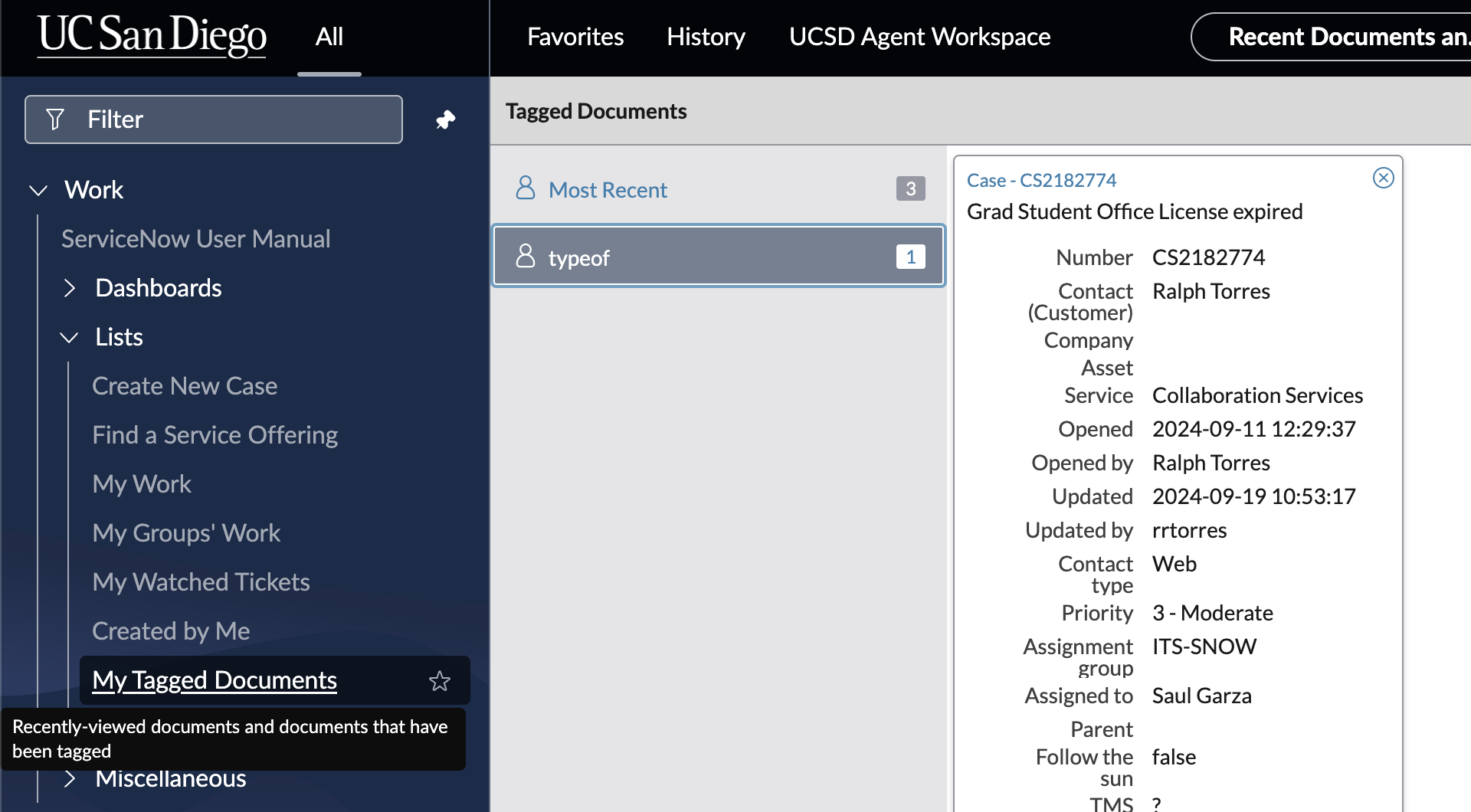Select the typeof tag in Tagged Documents
1471x812 pixels.
click(717, 256)
